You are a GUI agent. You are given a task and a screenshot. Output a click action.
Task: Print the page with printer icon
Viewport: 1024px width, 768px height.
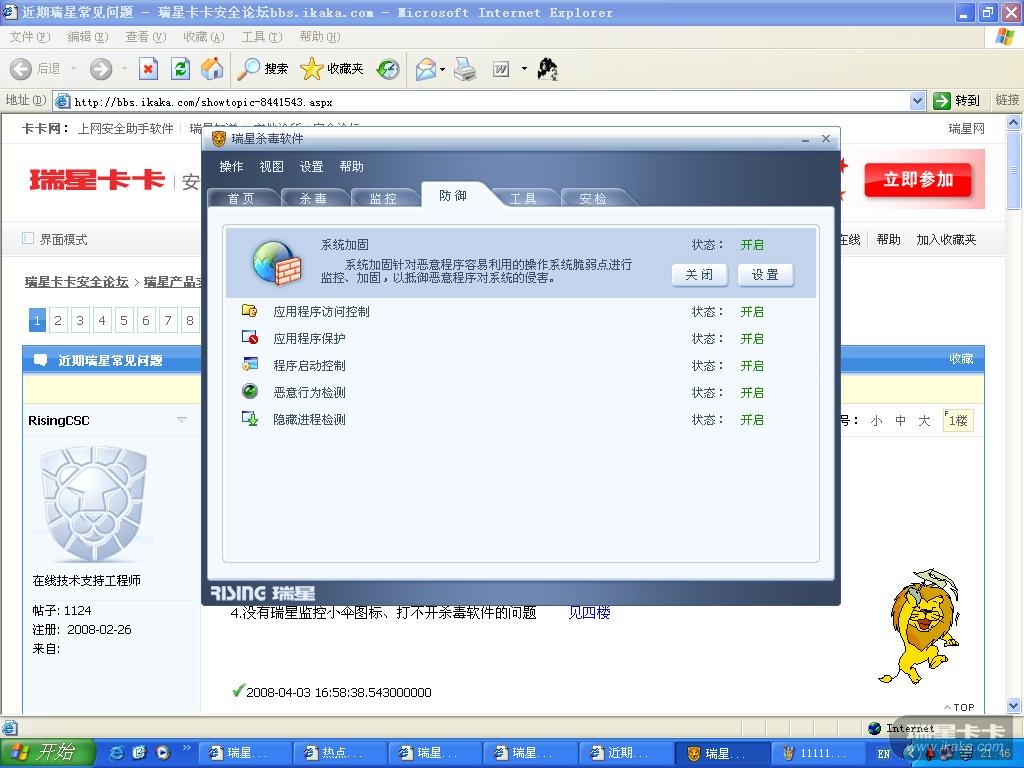point(465,69)
